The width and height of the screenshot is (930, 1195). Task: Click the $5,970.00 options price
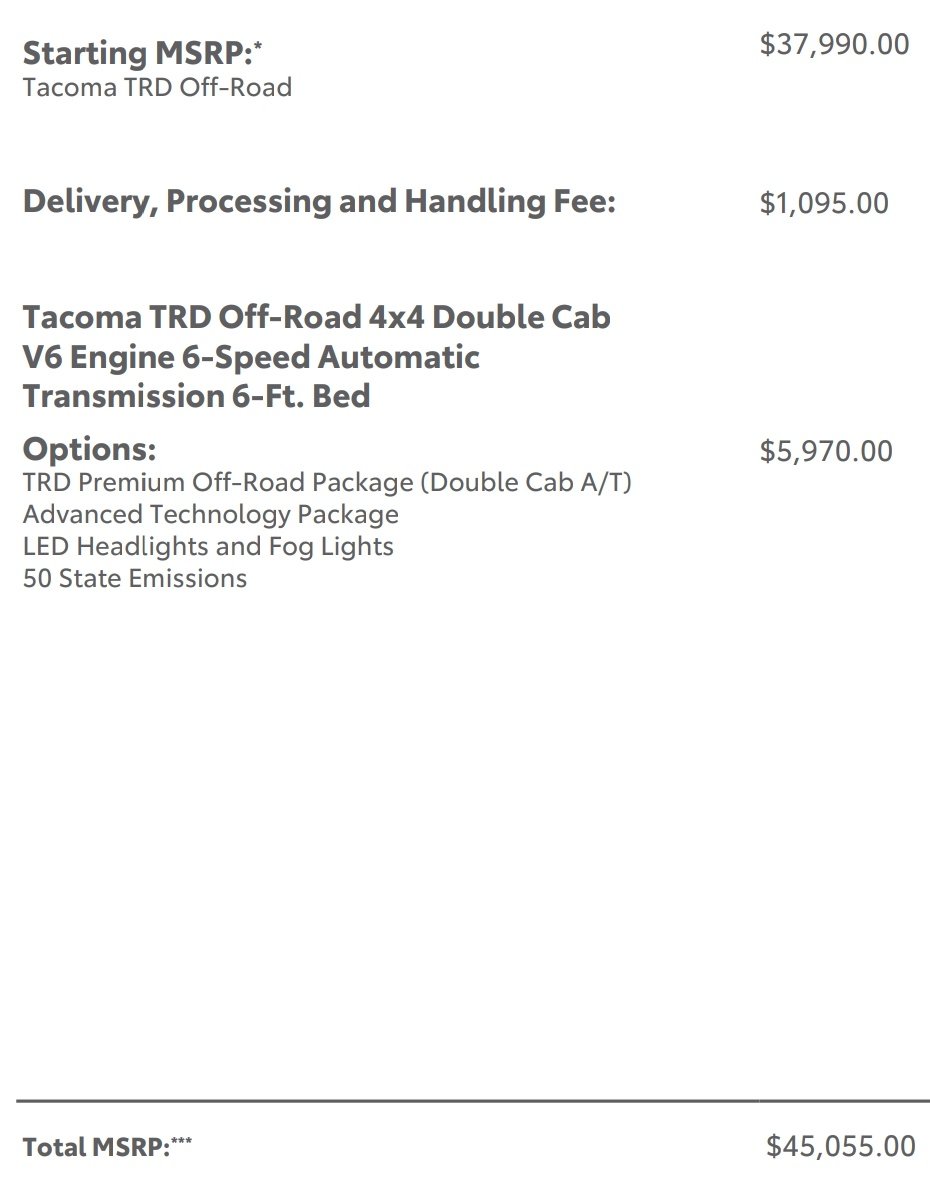(826, 451)
